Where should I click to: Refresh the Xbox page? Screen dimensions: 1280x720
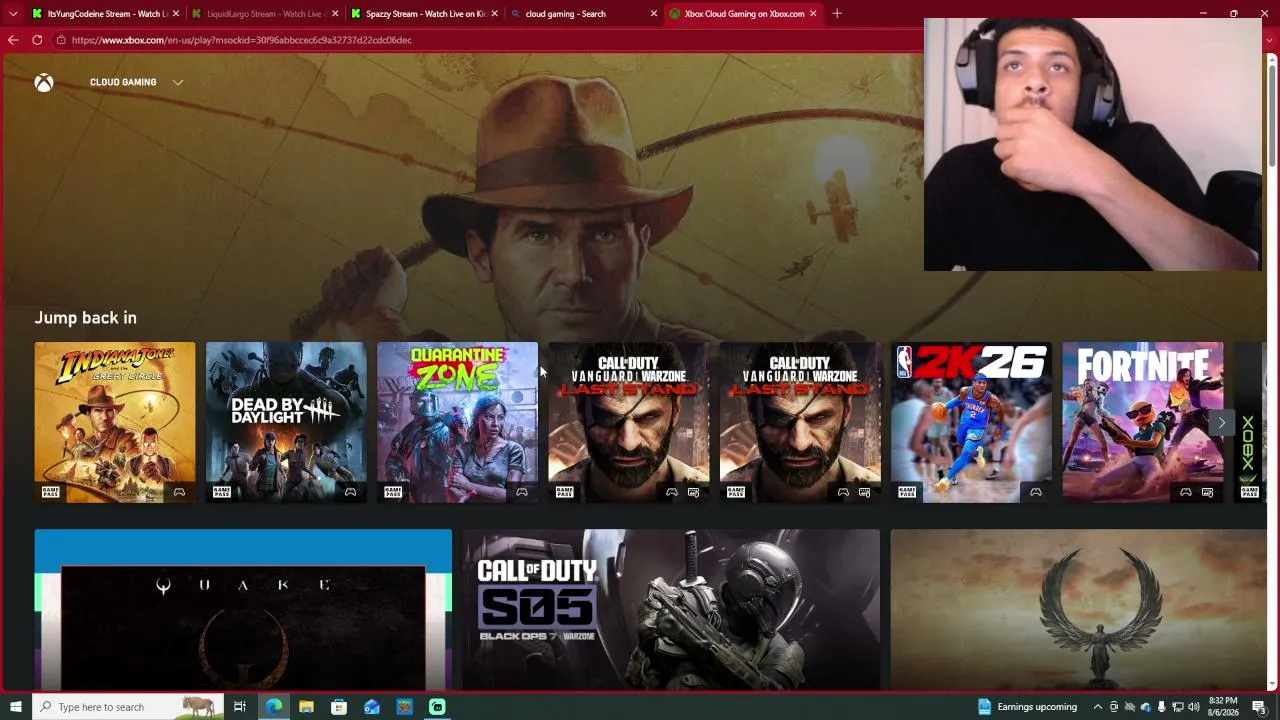(37, 40)
